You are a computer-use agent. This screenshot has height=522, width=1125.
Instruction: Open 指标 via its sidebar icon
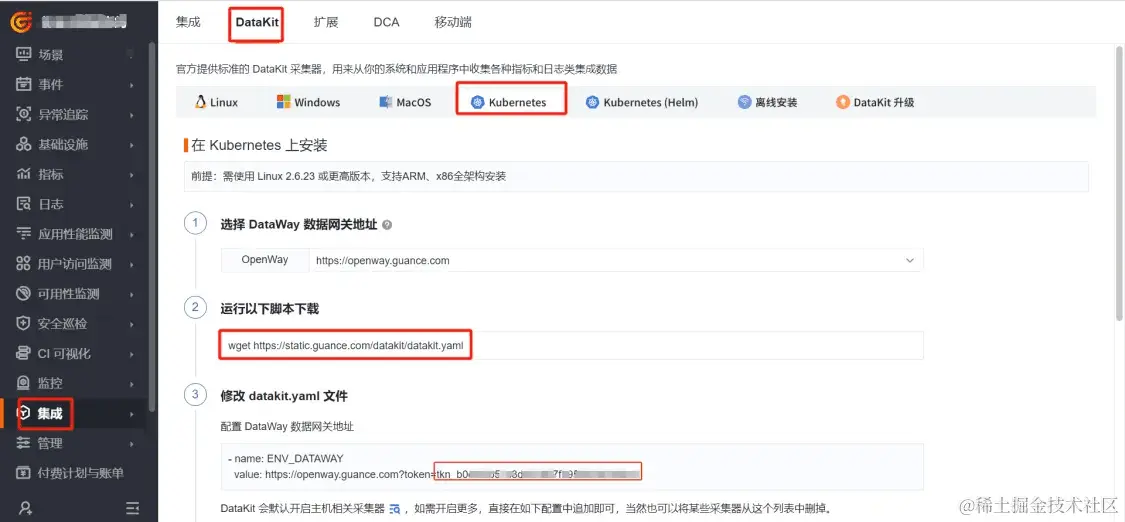[x=24, y=174]
